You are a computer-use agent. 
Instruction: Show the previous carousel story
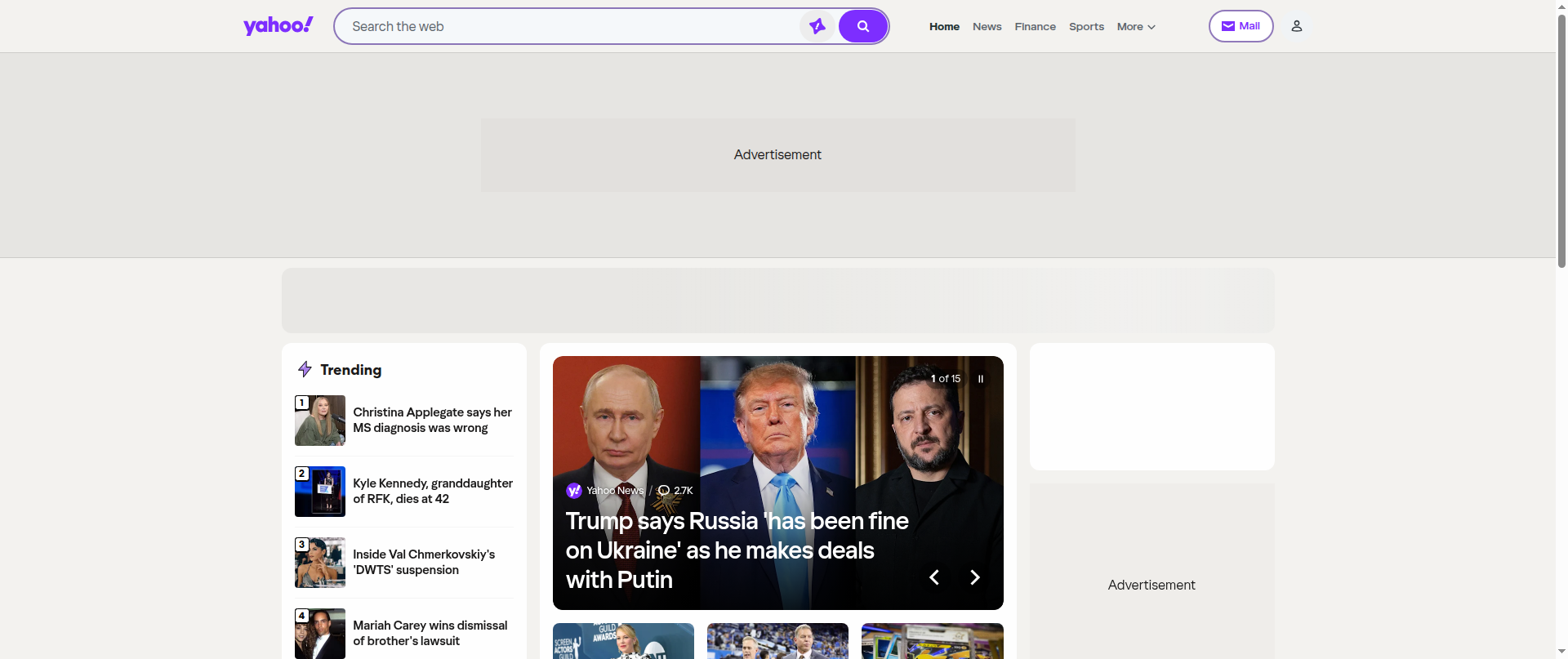coord(934,577)
